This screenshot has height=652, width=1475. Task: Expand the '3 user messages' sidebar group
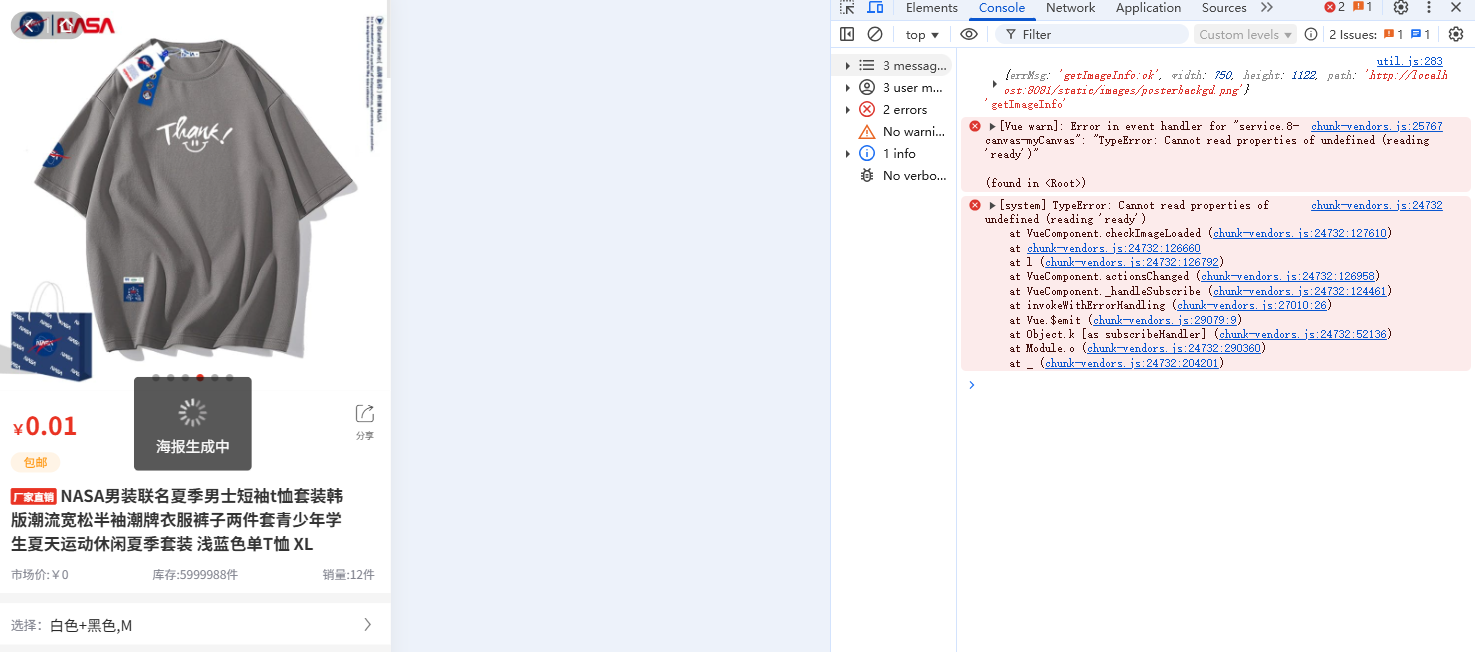point(848,88)
